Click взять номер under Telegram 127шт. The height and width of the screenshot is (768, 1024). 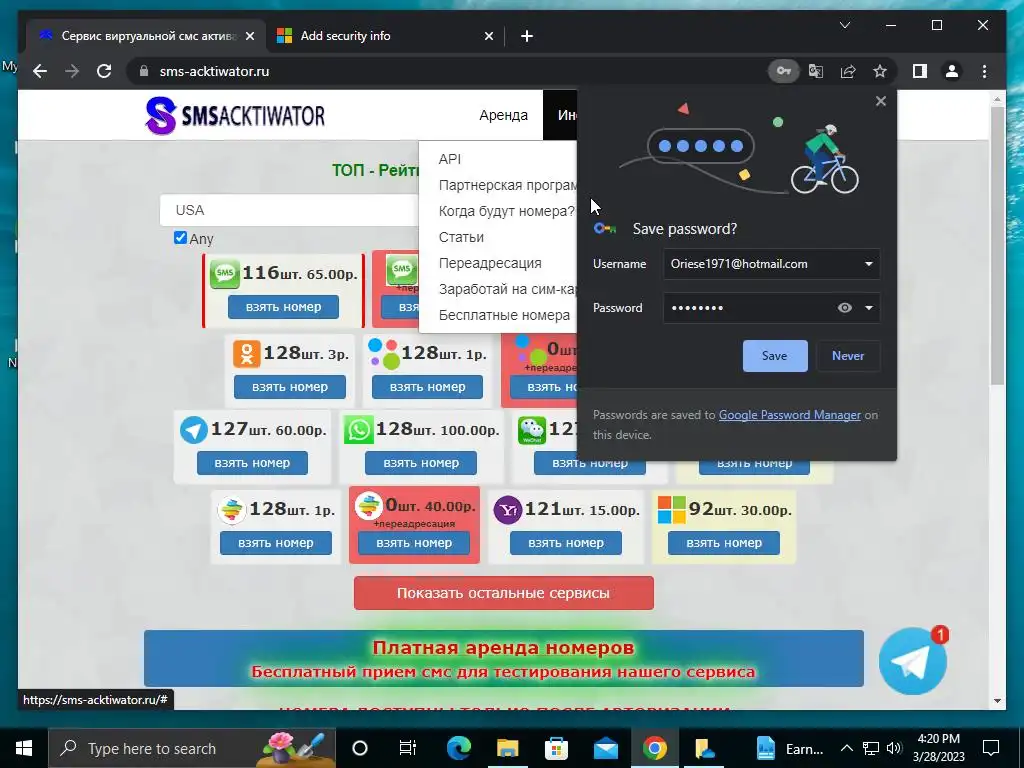point(252,463)
